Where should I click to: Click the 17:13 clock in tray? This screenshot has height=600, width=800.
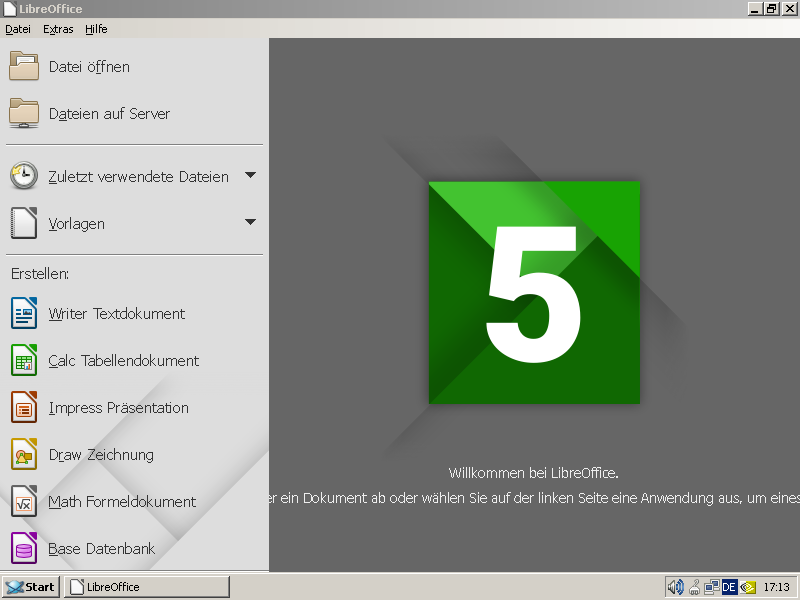777,587
